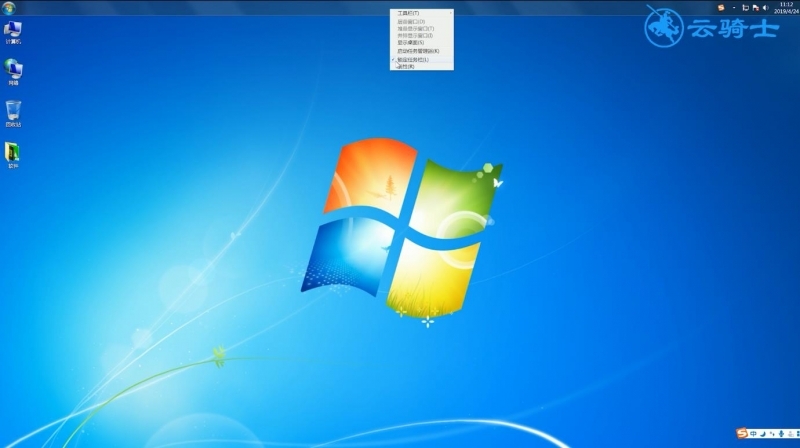Click the Sogou S logo on input bar
The width and height of the screenshot is (800, 448).
(742, 433)
